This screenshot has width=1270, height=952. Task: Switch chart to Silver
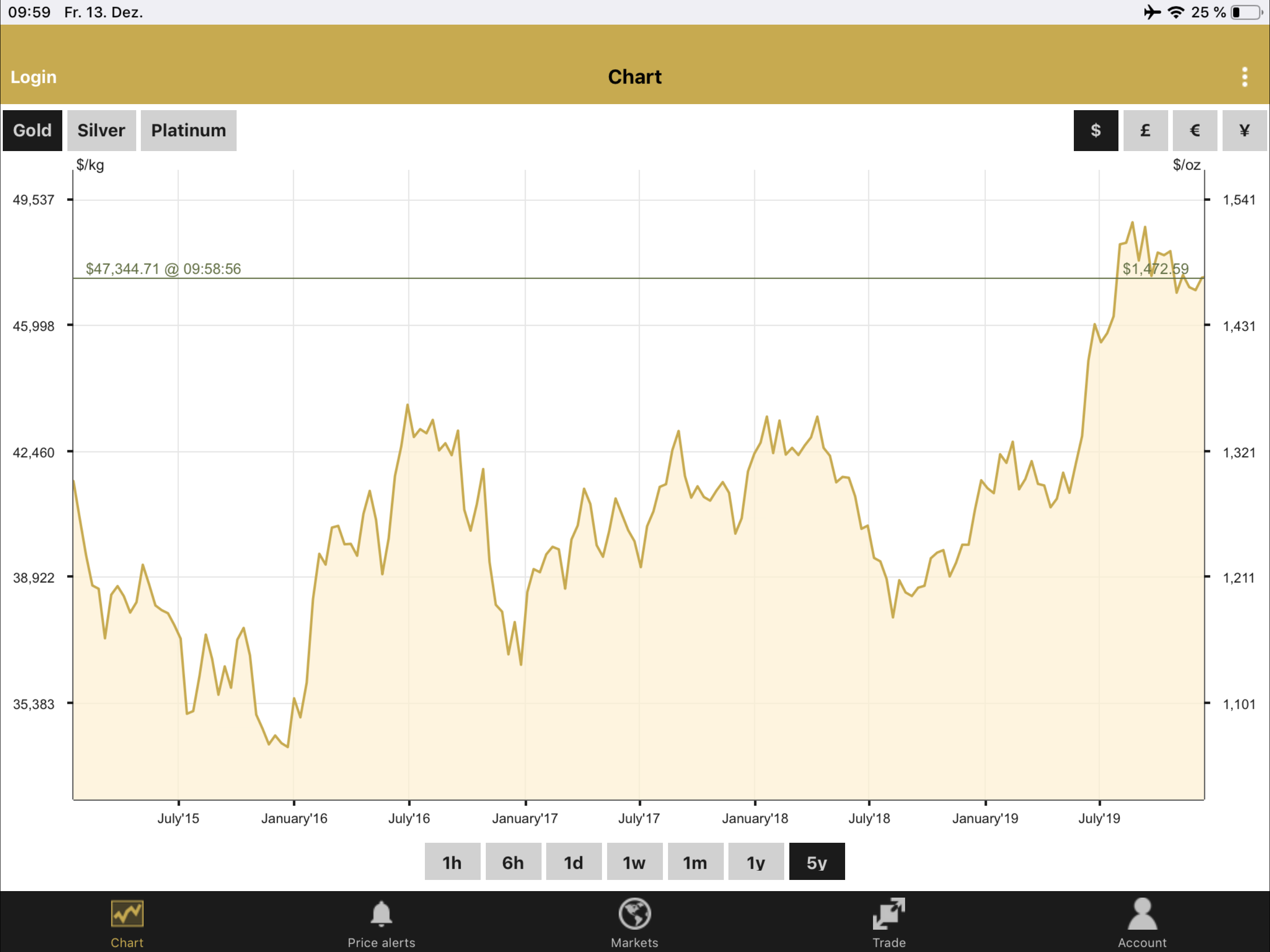click(x=101, y=130)
